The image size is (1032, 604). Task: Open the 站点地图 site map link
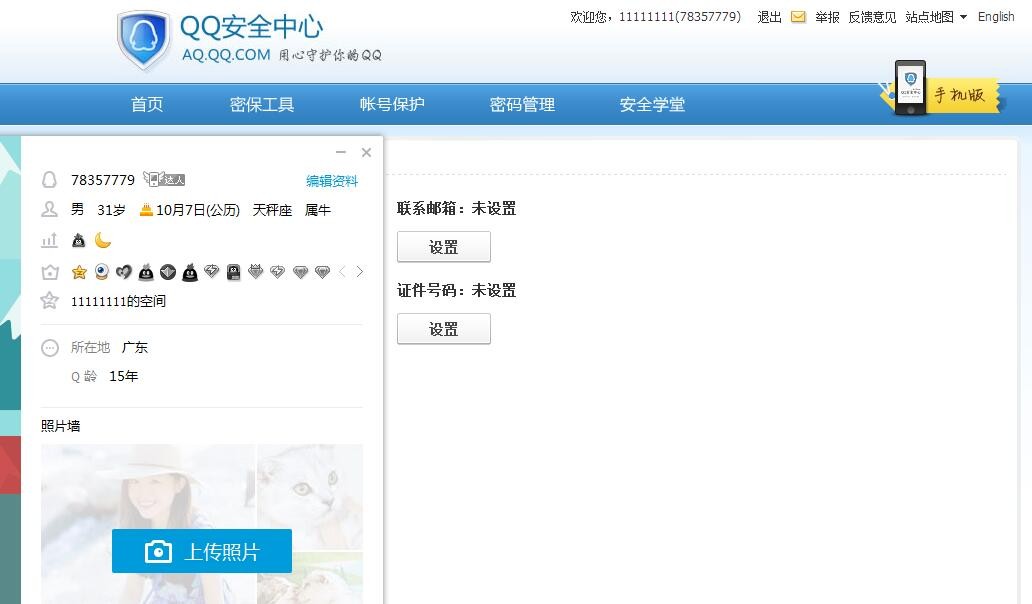point(929,17)
